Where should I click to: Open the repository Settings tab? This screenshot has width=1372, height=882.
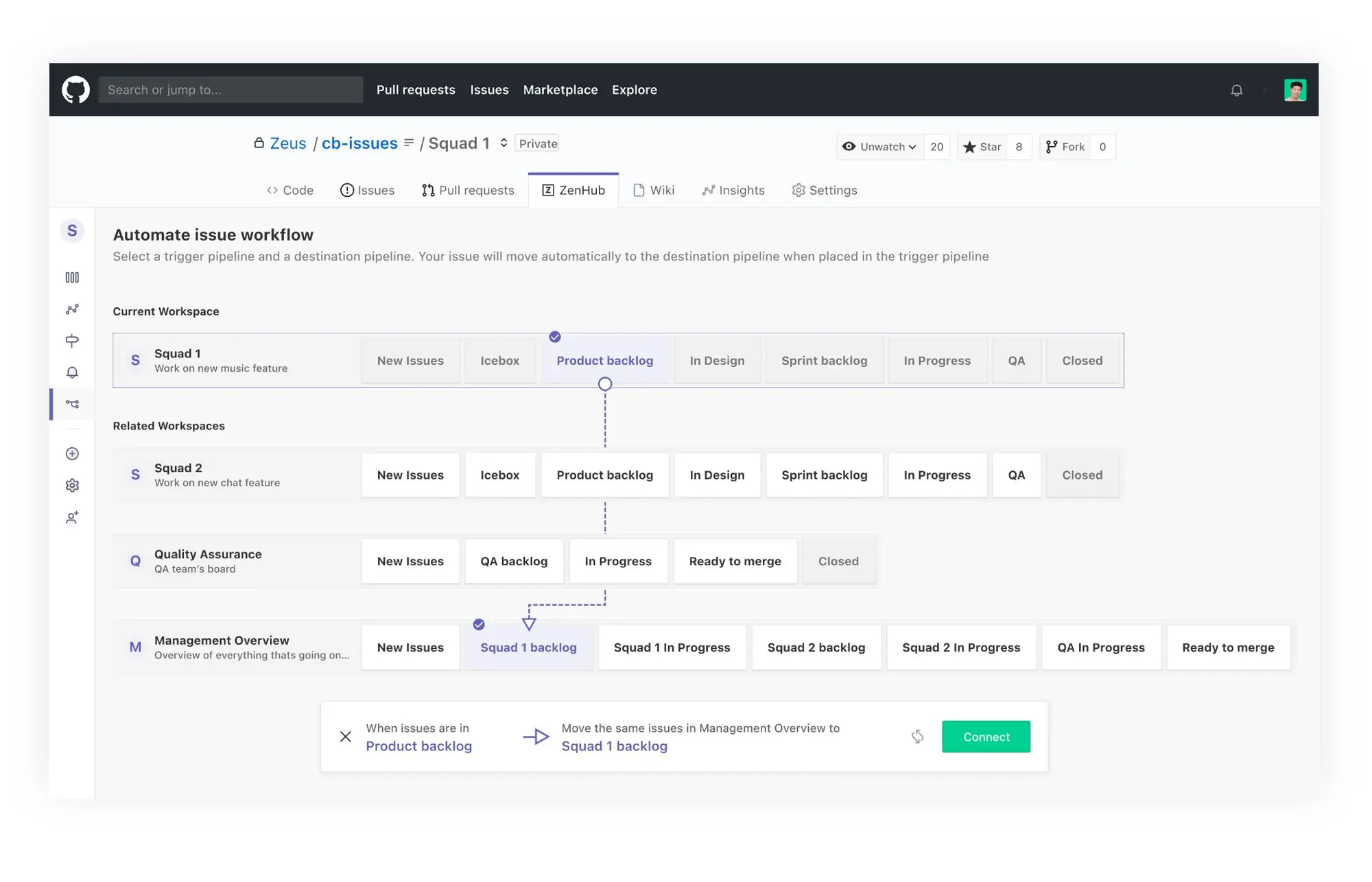coord(824,190)
